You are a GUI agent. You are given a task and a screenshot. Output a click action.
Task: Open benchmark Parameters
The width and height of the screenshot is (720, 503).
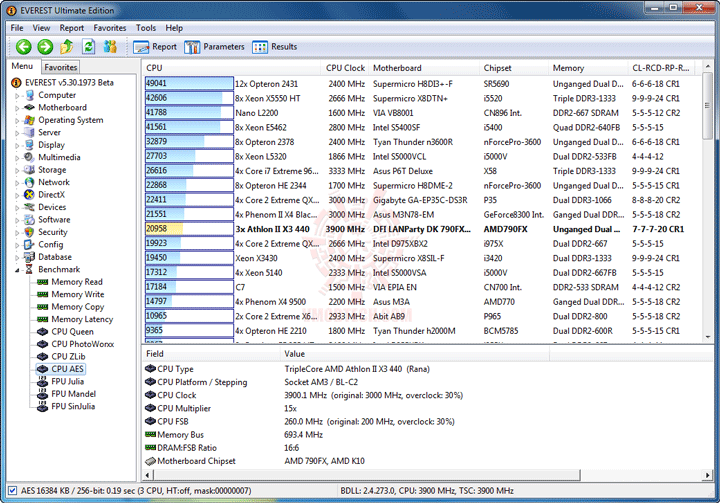pos(214,47)
